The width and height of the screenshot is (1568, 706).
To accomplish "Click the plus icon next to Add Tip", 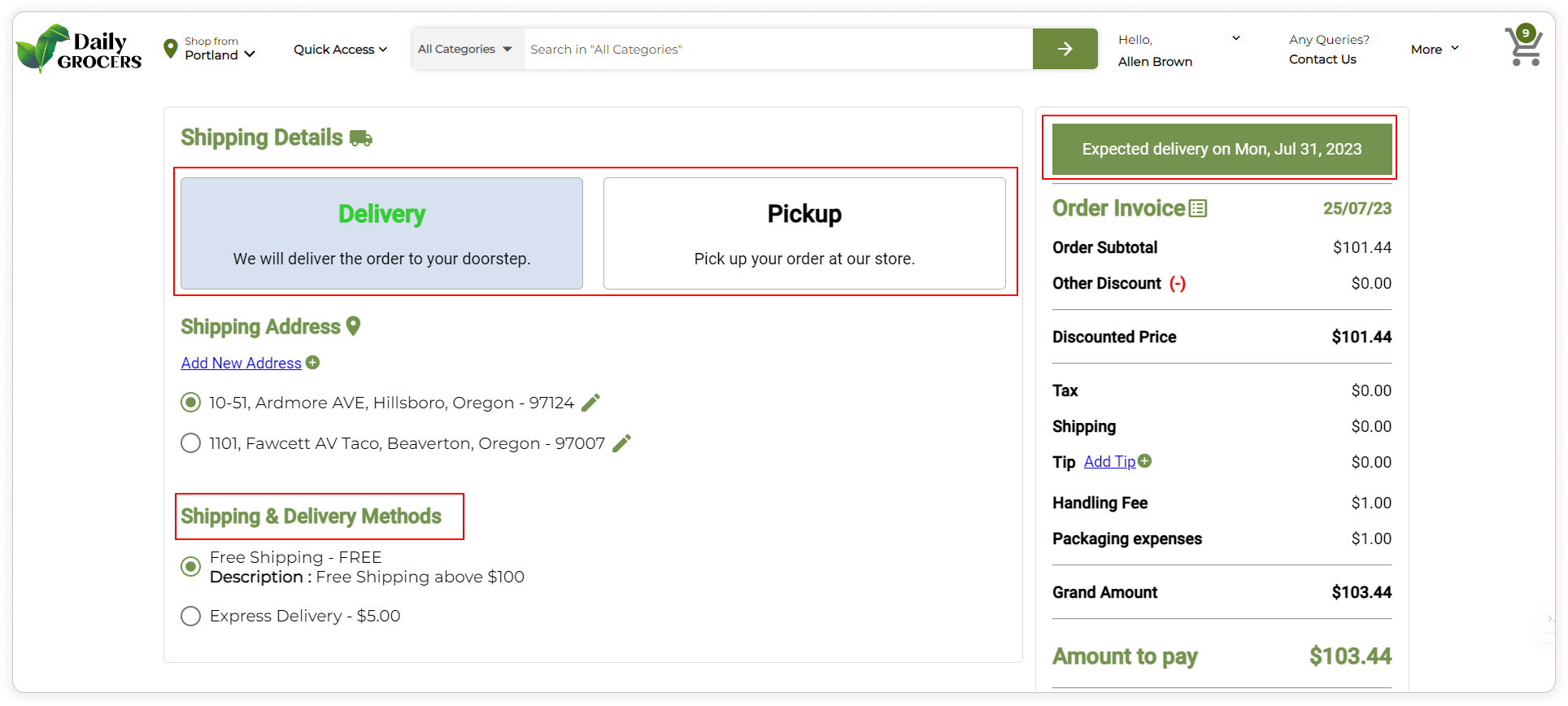I will coord(1145,461).
